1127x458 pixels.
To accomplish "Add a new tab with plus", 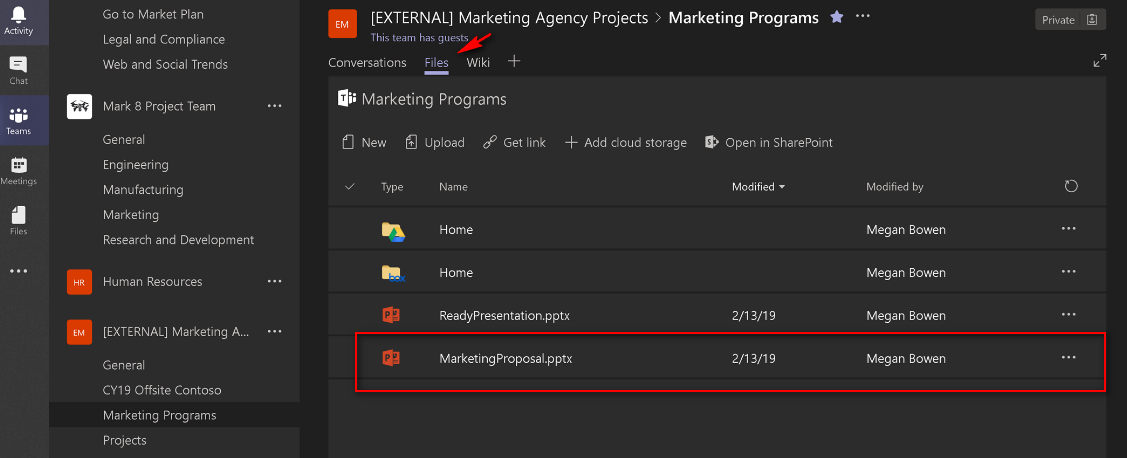I will (514, 61).
